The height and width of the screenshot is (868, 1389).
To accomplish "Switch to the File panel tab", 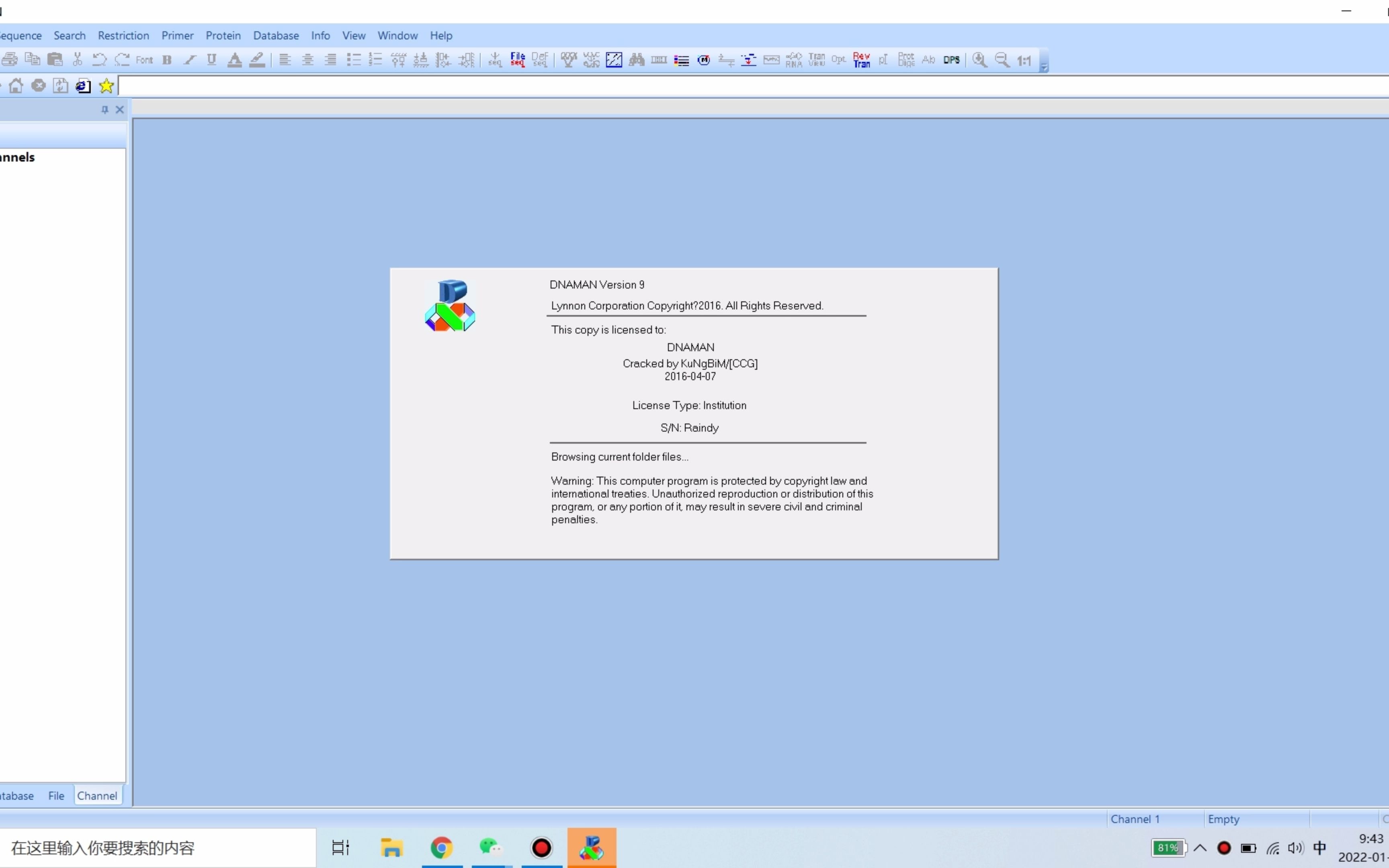I will pyautogui.click(x=56, y=796).
